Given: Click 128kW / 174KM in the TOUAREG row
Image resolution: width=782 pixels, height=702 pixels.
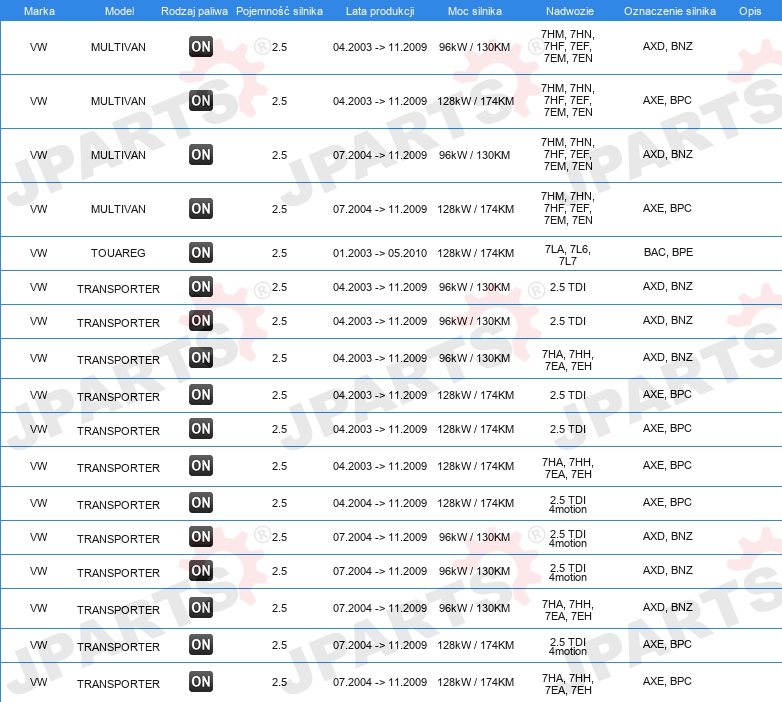Looking at the screenshot, I should pyautogui.click(x=475, y=253).
